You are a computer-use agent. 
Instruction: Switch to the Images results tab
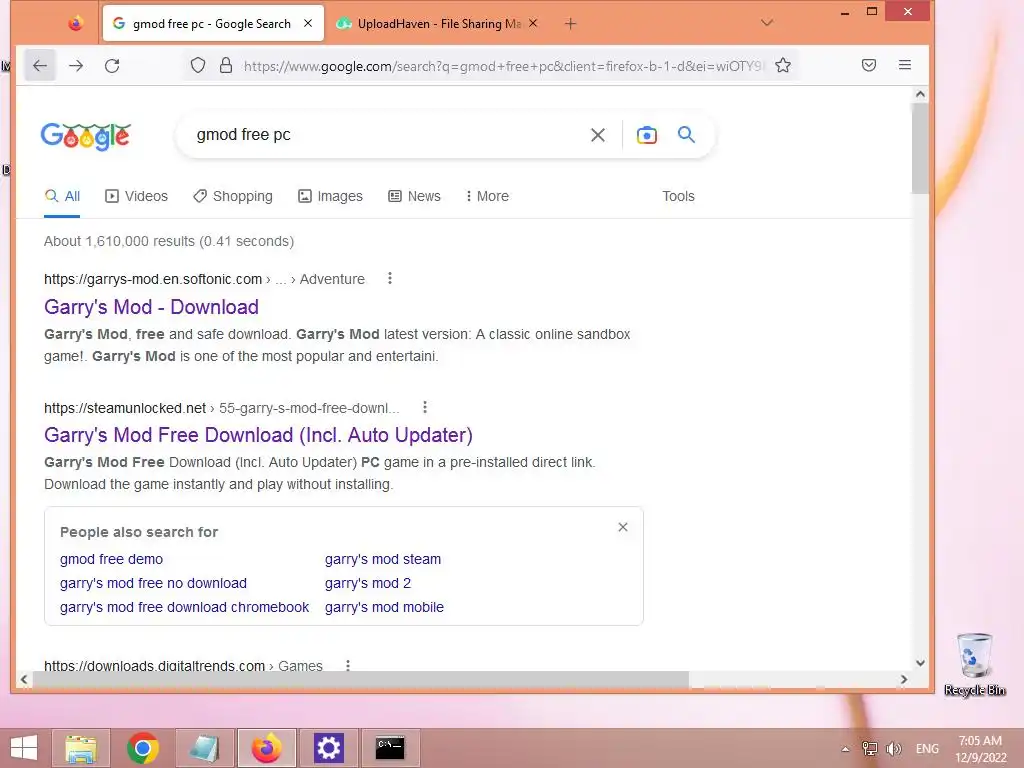tap(330, 196)
